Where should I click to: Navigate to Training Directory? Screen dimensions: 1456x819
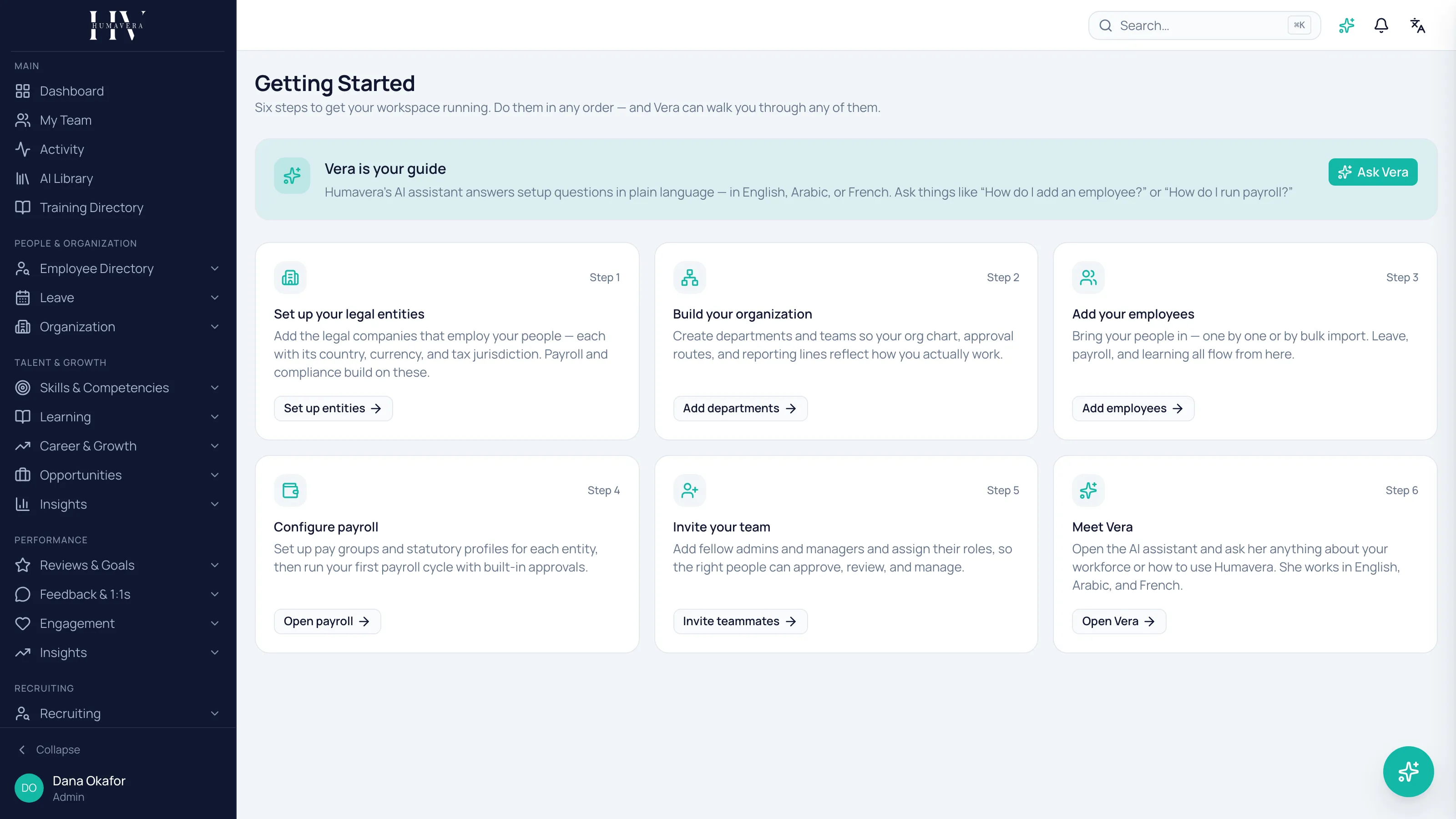[x=117, y=207]
